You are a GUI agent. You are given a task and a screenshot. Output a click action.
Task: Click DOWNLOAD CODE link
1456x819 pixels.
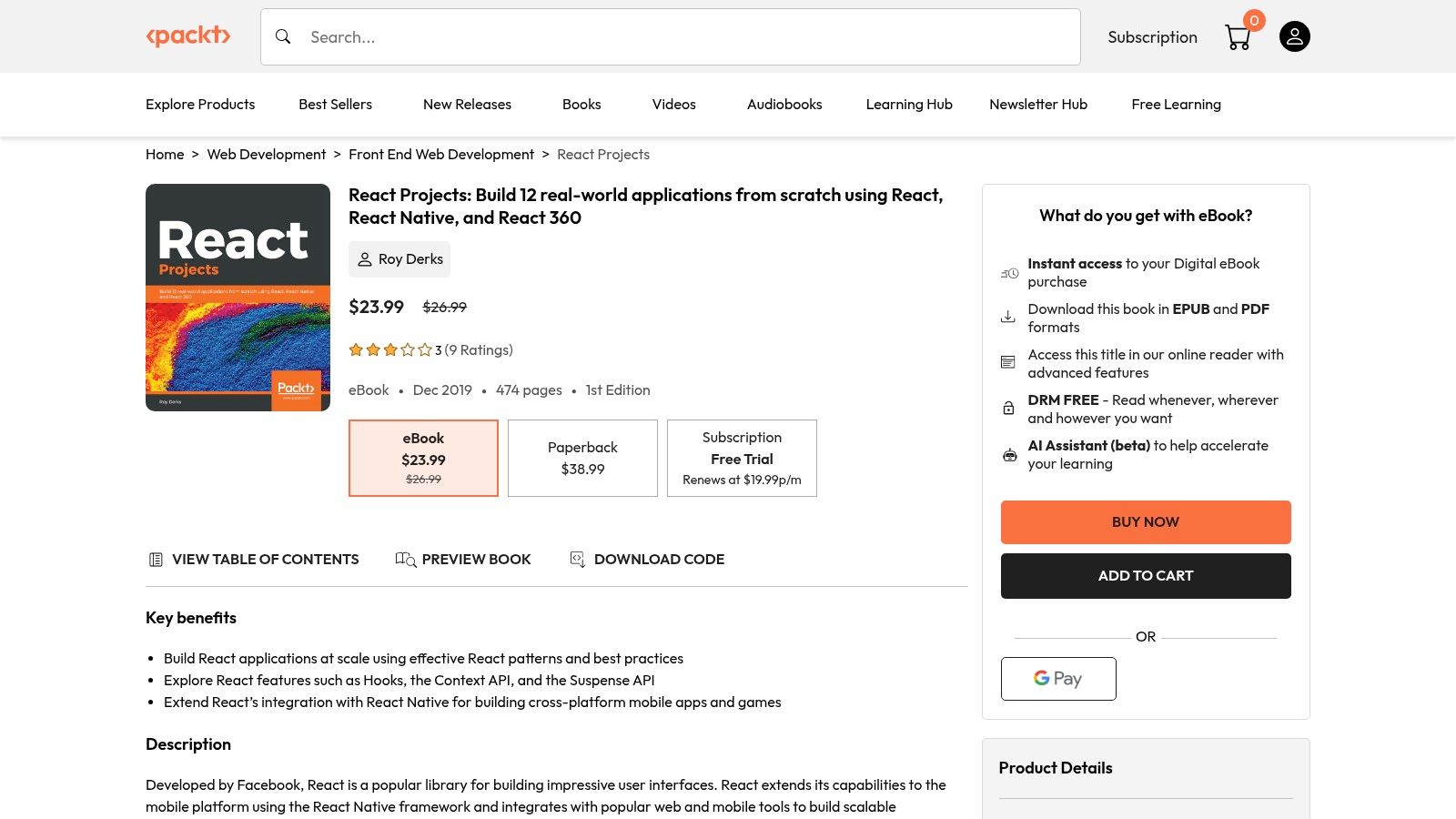click(647, 560)
